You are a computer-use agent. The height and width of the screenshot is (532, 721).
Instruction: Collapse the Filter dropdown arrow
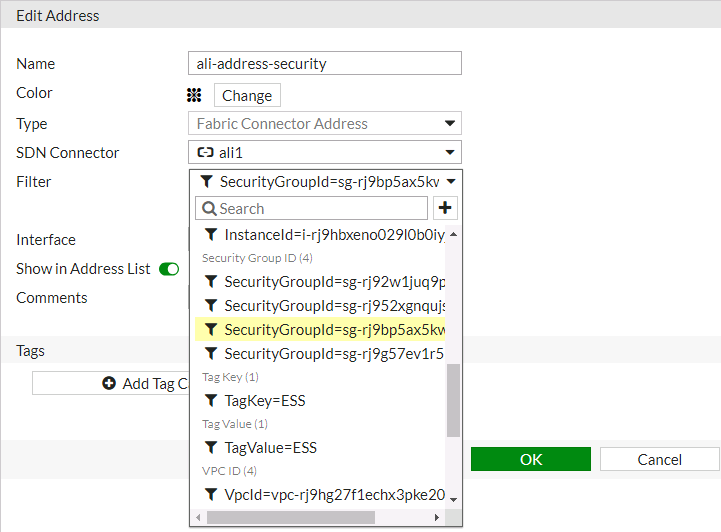point(451,182)
